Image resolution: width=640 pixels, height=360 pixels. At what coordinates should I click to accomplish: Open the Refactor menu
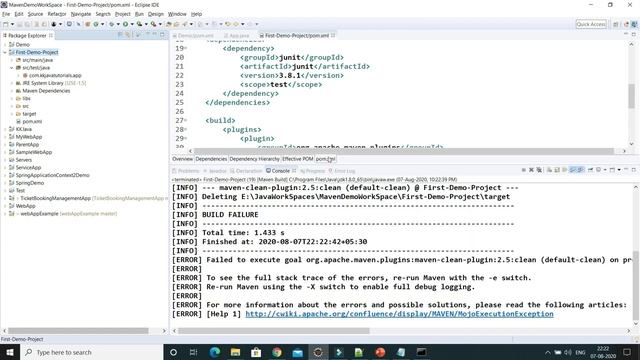(57, 14)
